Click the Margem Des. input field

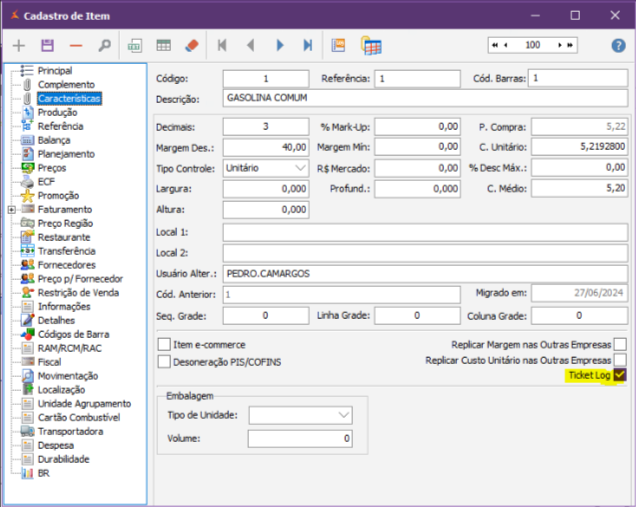click(265, 147)
